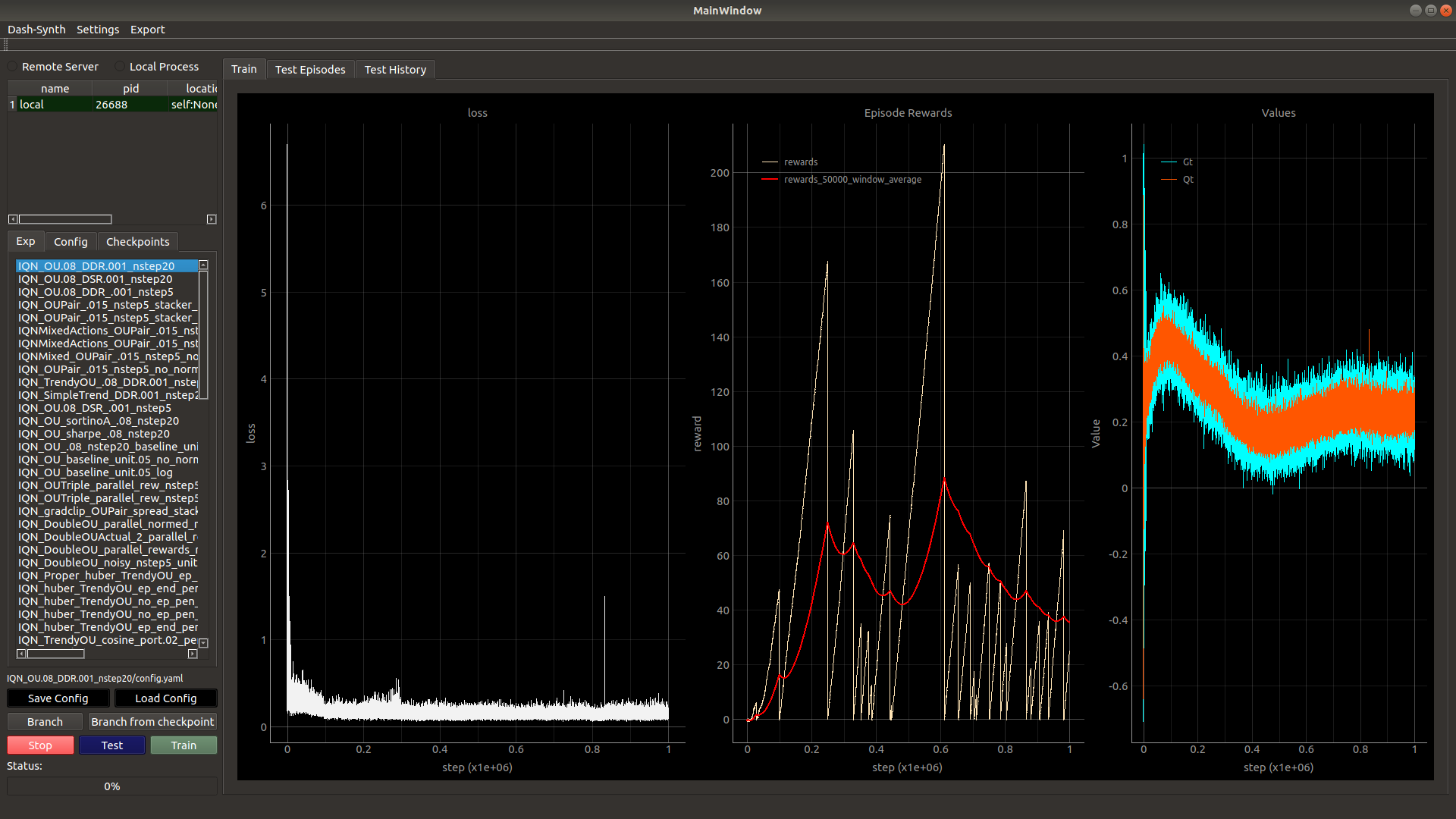1456x819 pixels.
Task: Click the server table left scroll arrow
Action: (x=13, y=219)
